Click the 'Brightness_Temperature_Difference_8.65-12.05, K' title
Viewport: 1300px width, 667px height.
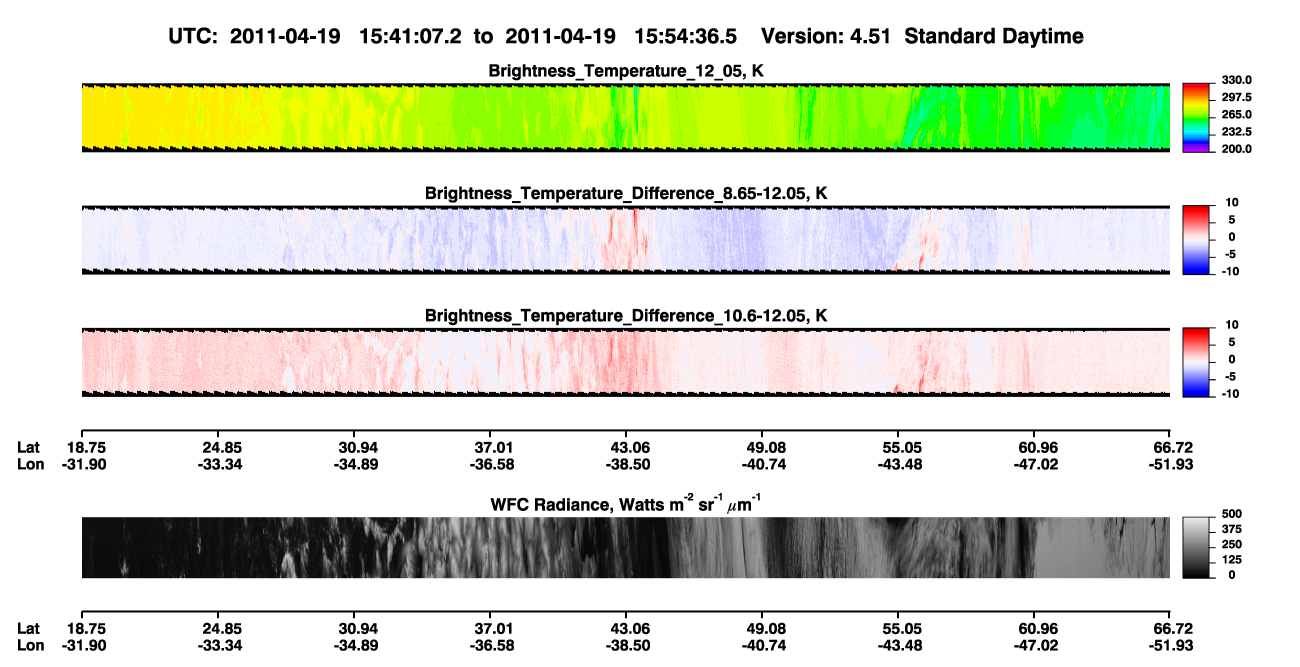coord(626,193)
